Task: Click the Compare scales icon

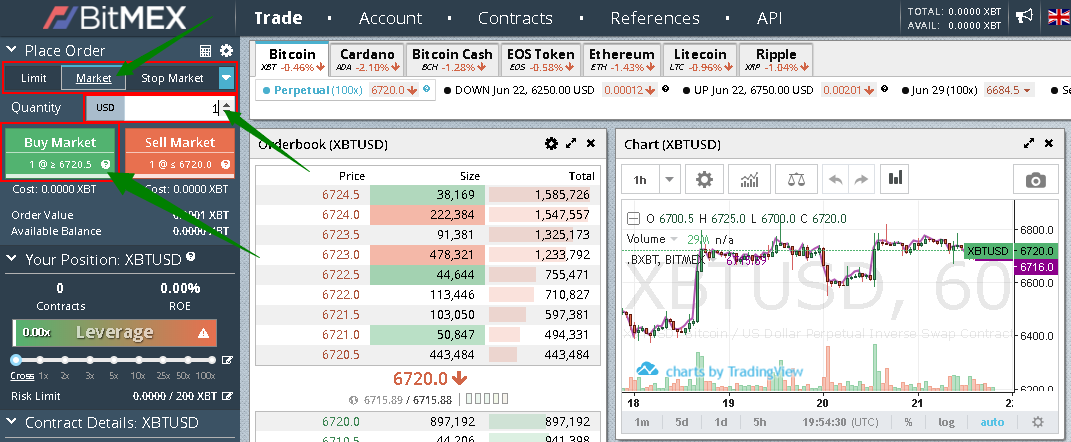Action: coord(796,180)
